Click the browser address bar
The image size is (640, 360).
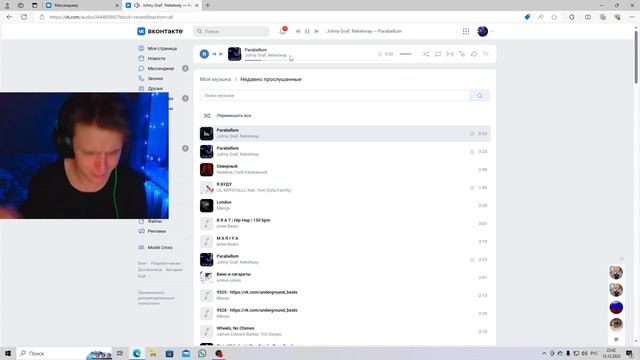[x=278, y=17]
